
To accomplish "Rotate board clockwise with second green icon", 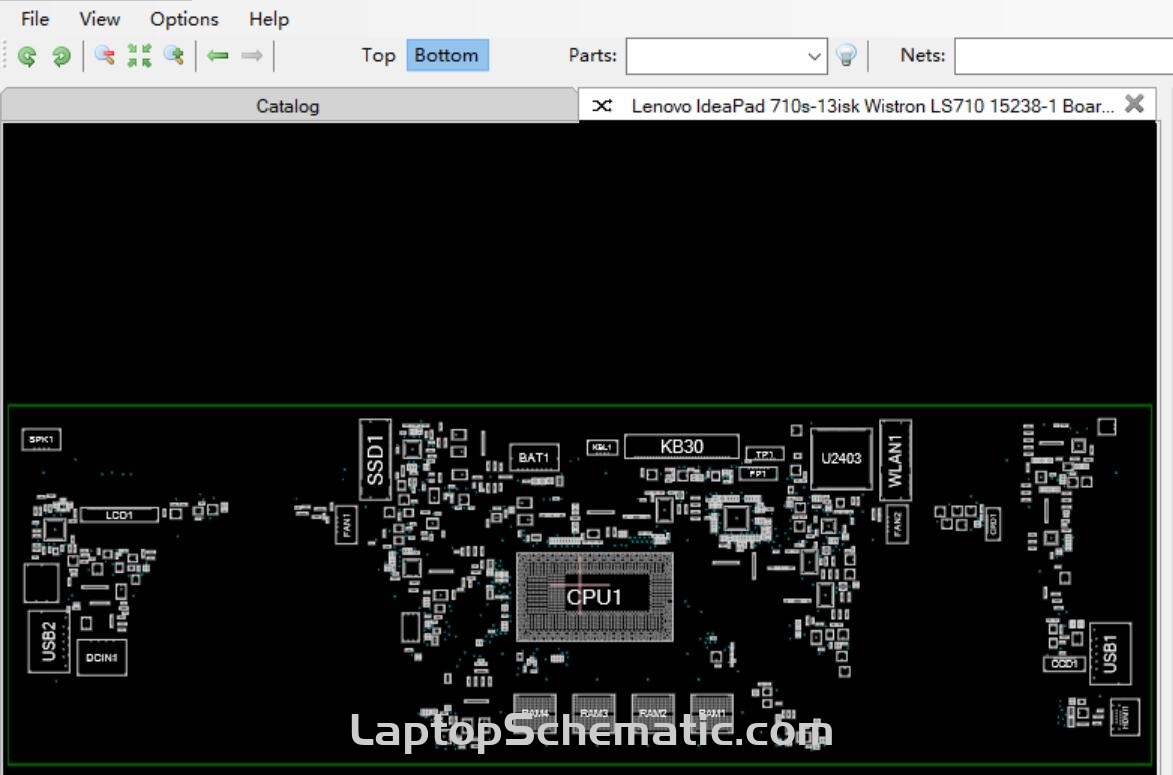I will click(x=61, y=56).
